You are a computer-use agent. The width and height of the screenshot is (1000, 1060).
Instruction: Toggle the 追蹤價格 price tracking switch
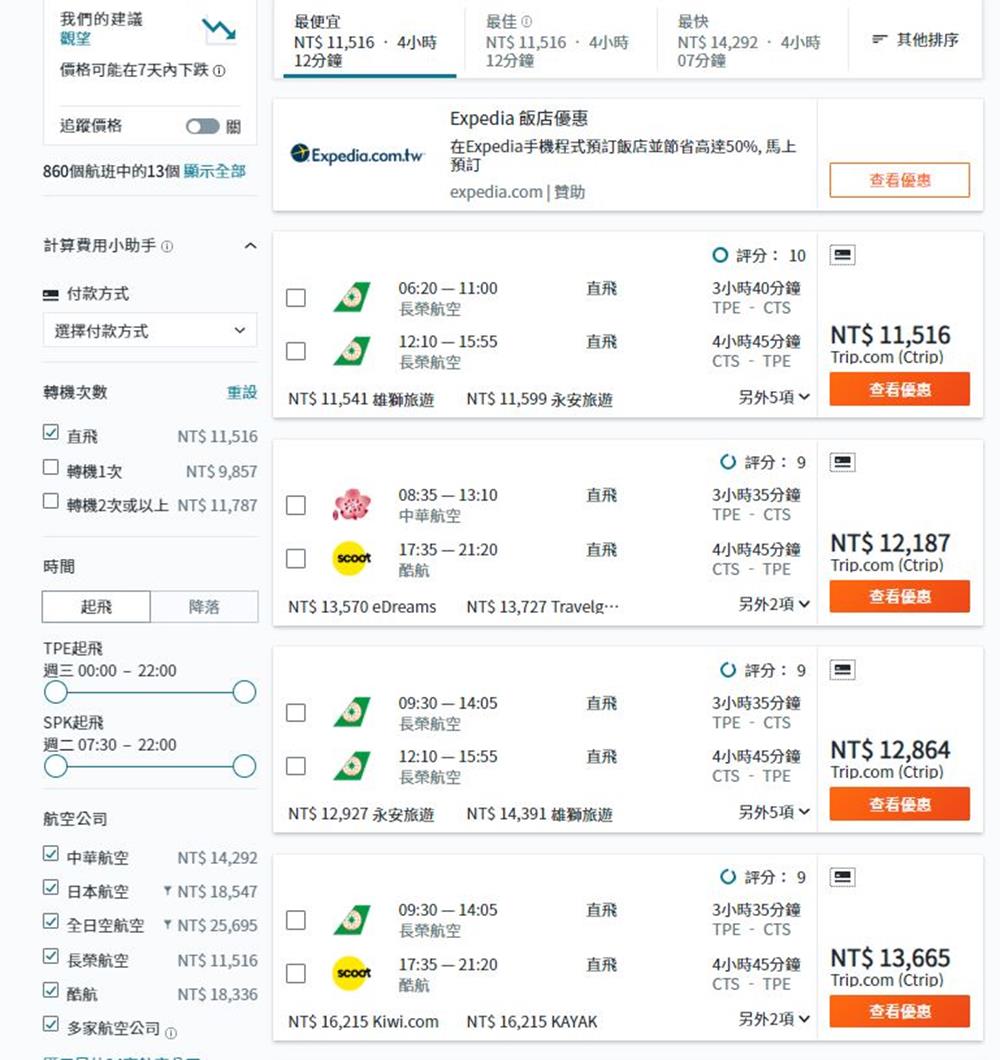pyautogui.click(x=203, y=127)
